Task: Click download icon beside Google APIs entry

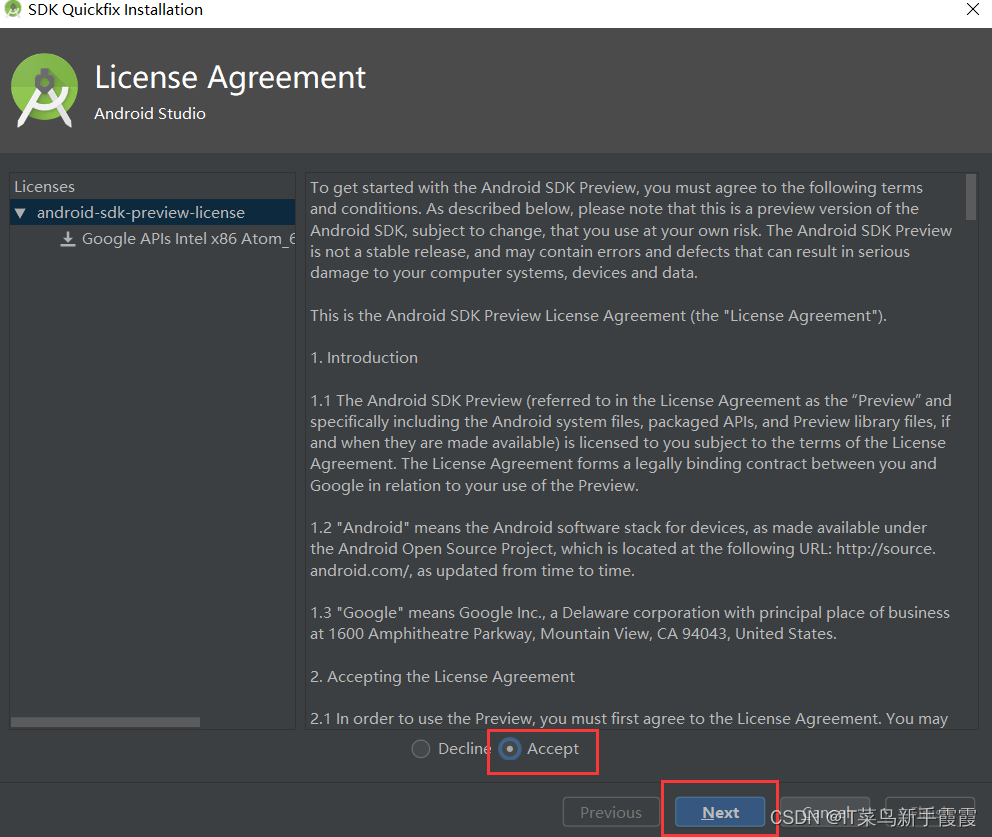Action: (68, 239)
